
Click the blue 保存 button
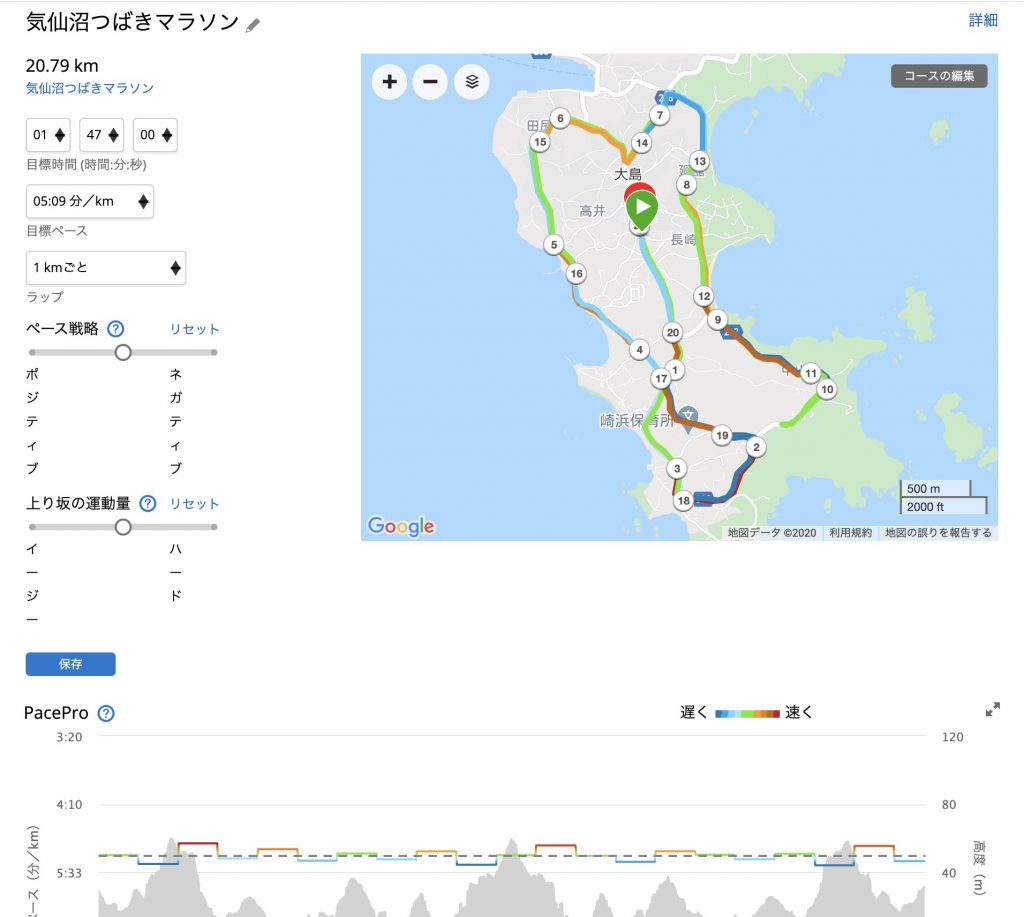71,664
